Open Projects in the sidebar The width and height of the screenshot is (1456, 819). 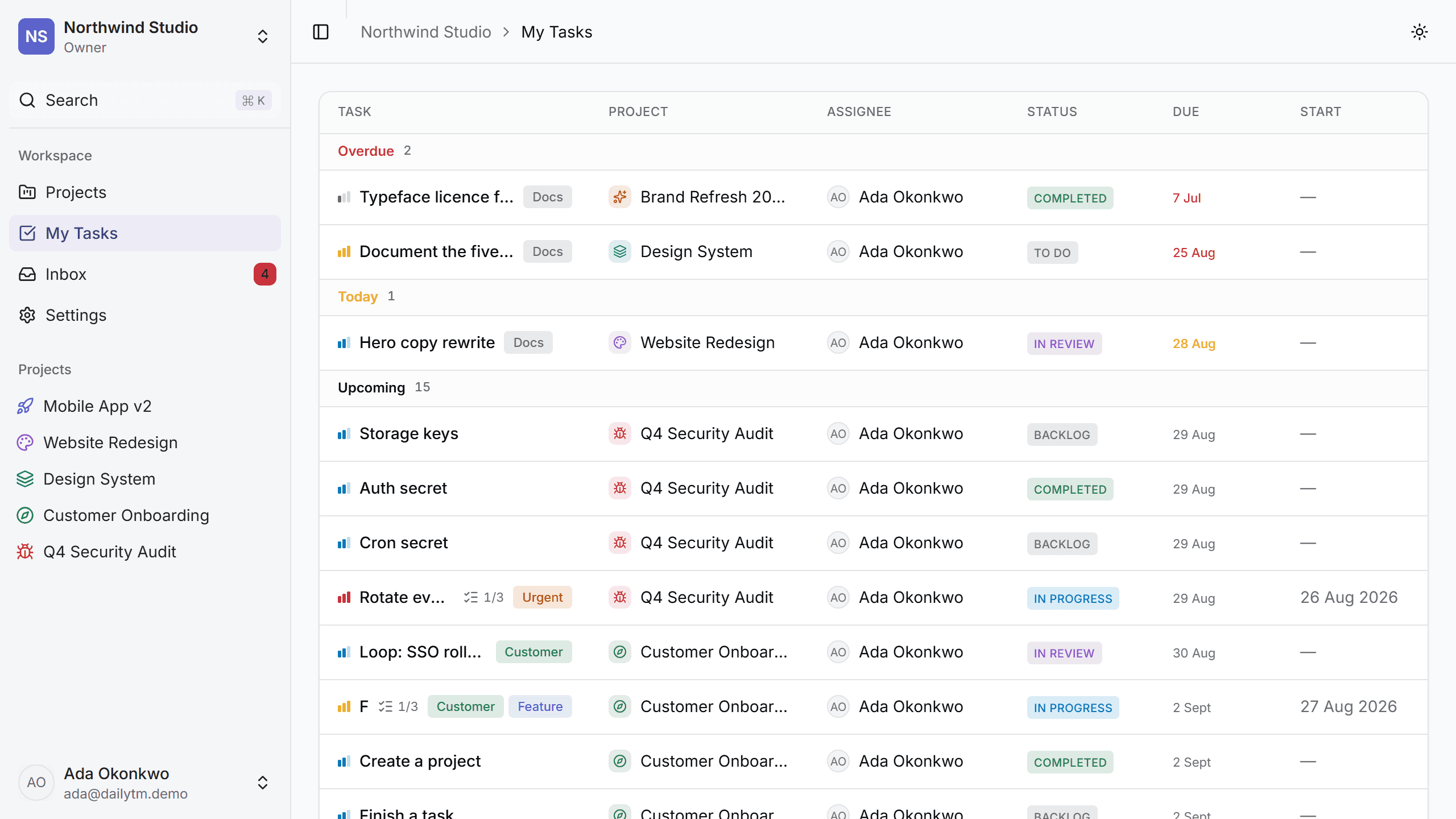(x=145, y=192)
